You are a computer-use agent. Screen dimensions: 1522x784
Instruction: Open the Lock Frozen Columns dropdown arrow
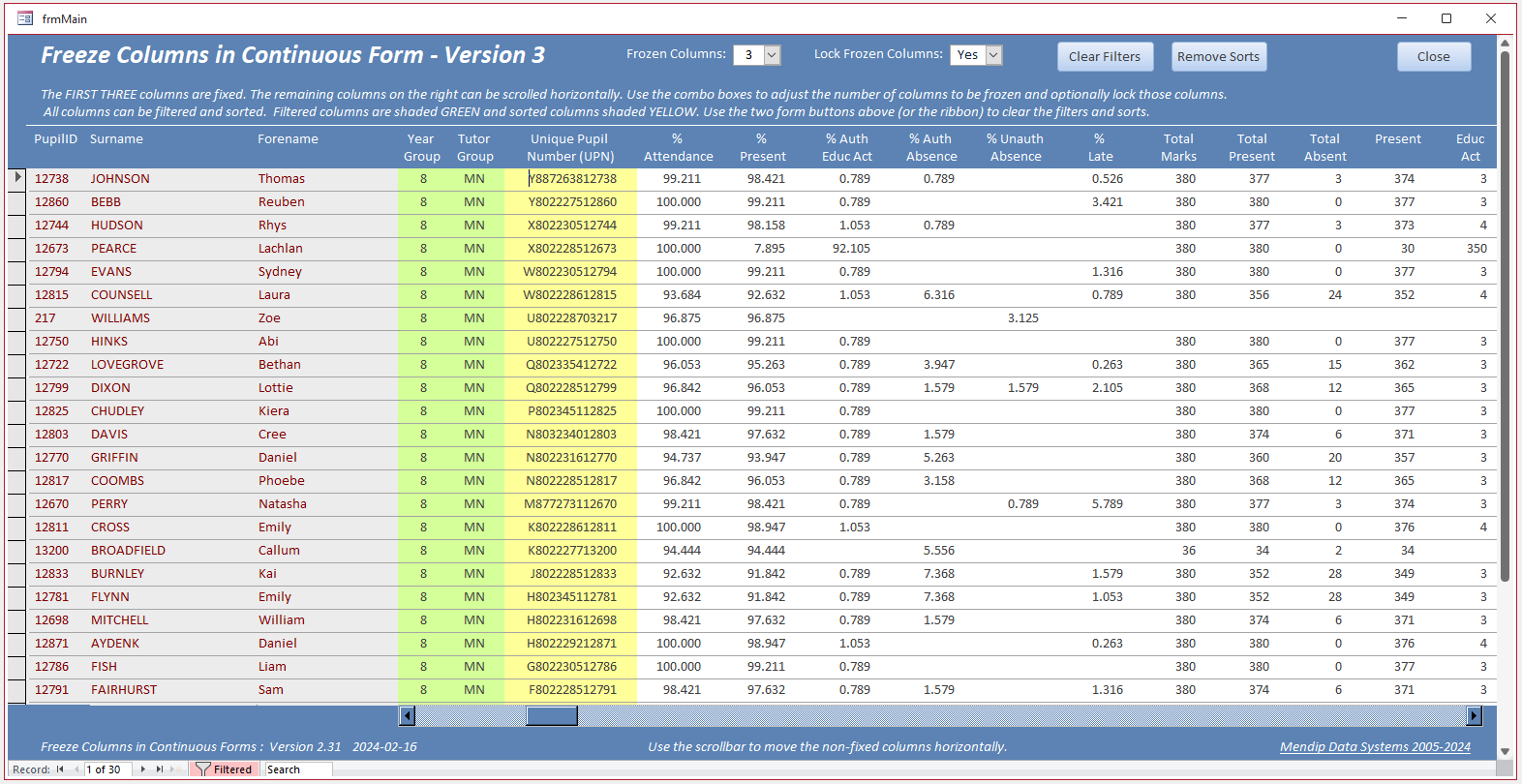[993, 55]
